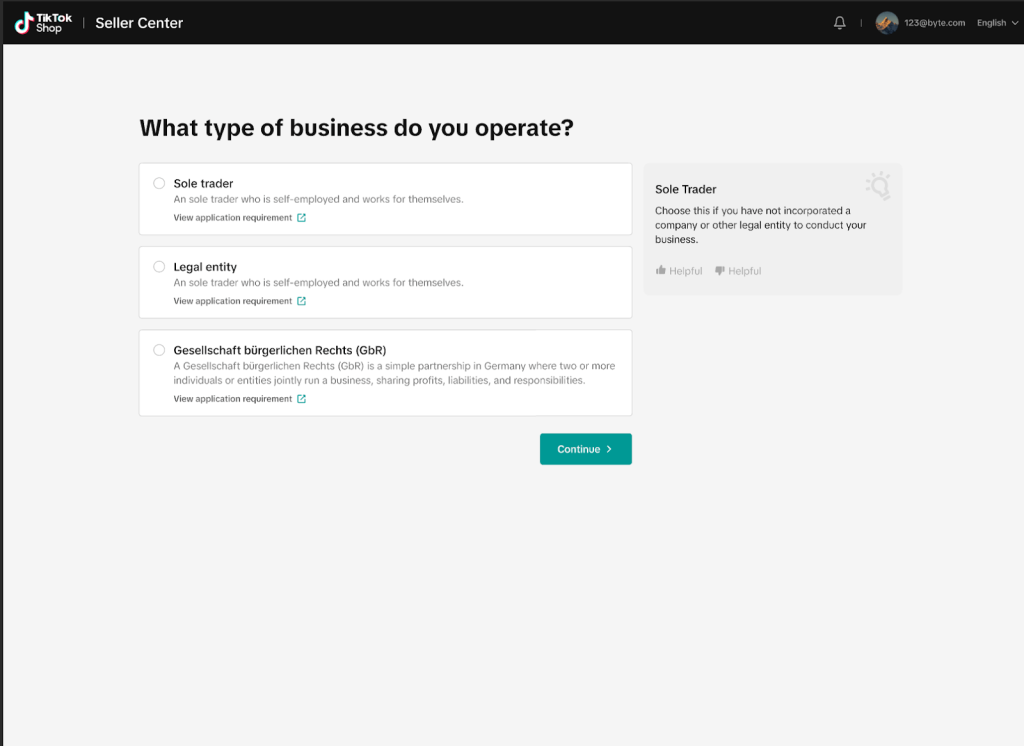The width and height of the screenshot is (1024, 746).
Task: Click the Seller Center header title
Action: click(x=139, y=23)
